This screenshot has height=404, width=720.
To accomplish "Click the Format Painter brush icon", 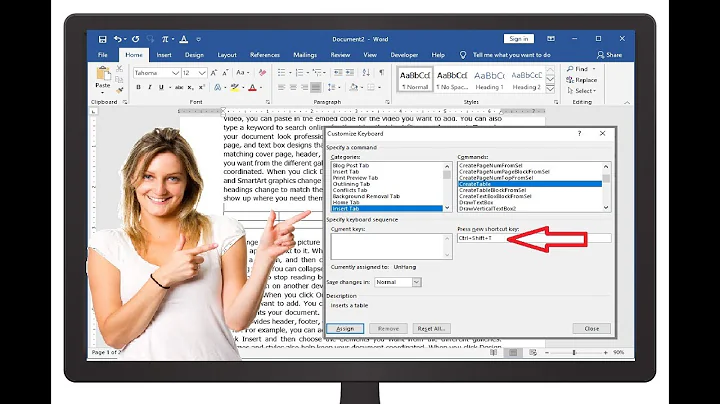I will pos(119,90).
